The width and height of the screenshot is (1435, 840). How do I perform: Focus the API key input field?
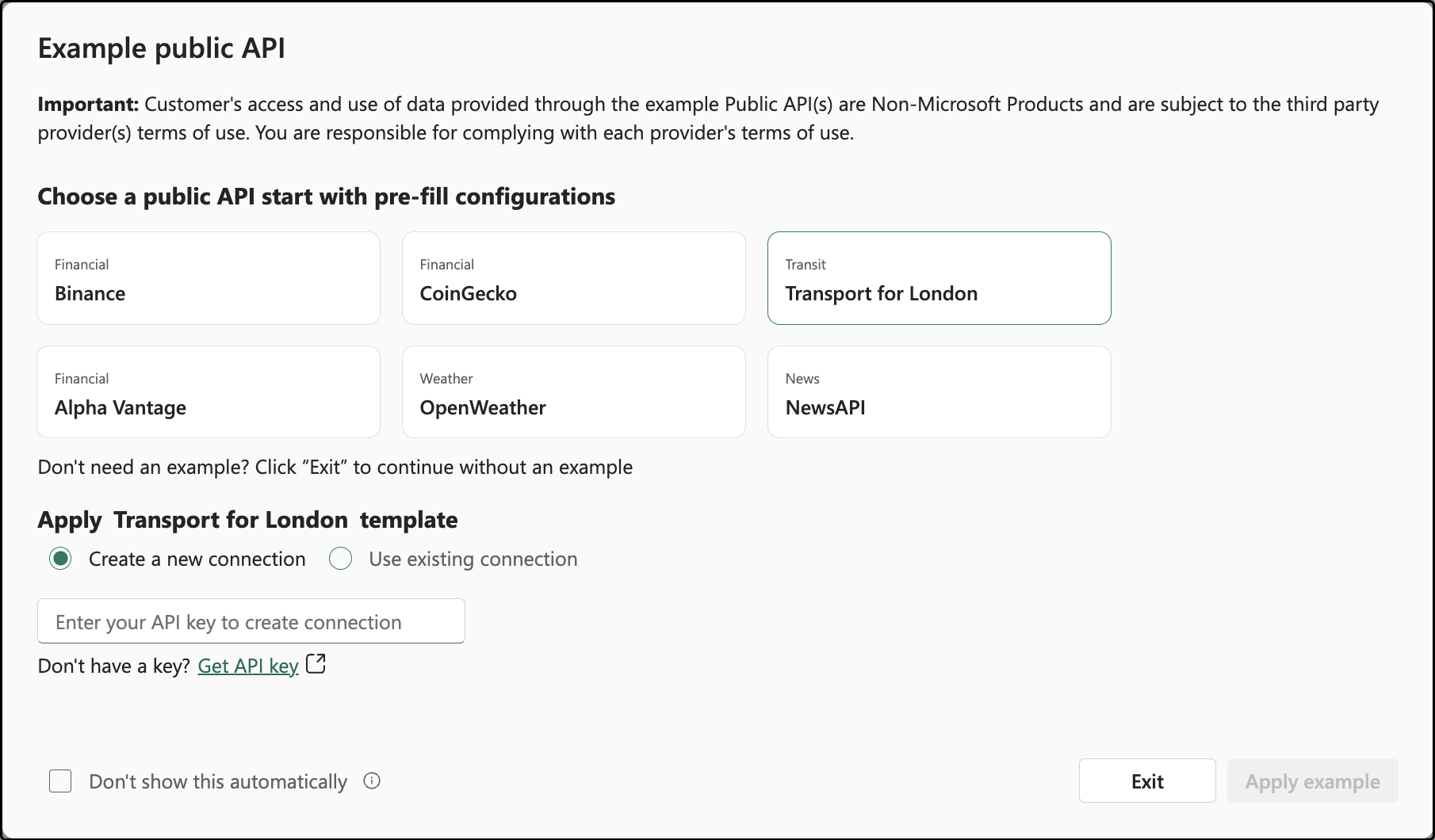(x=251, y=621)
